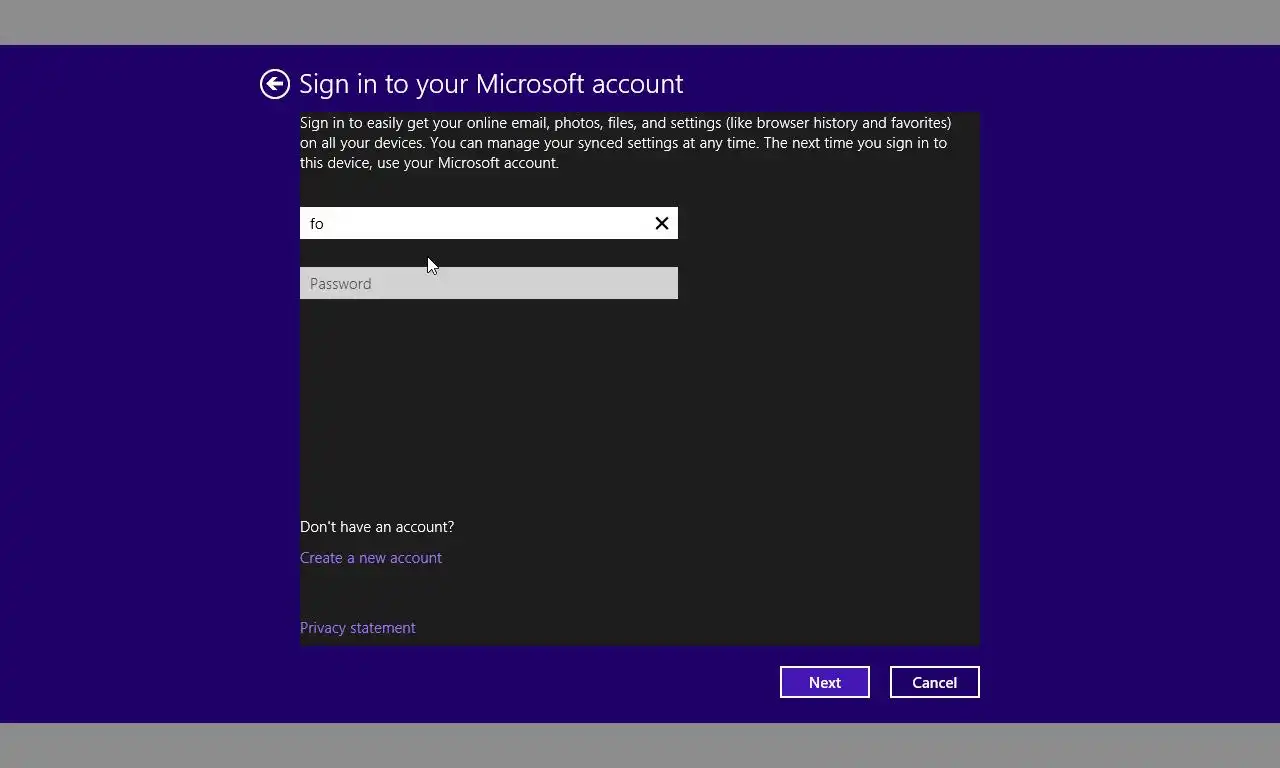
Task: Open the Create a new account link
Action: coord(371,558)
